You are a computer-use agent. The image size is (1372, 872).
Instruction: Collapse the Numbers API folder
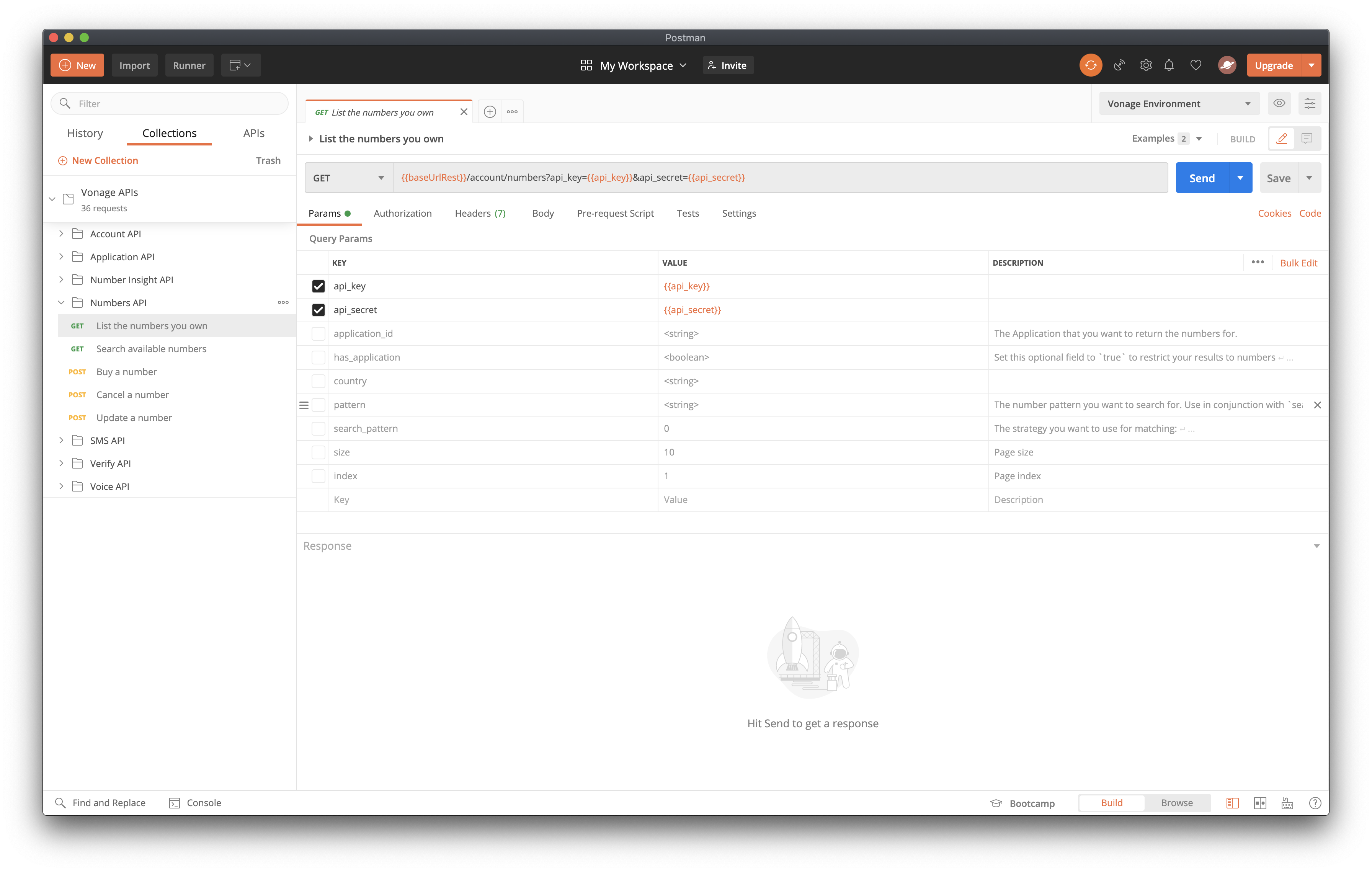coord(62,302)
